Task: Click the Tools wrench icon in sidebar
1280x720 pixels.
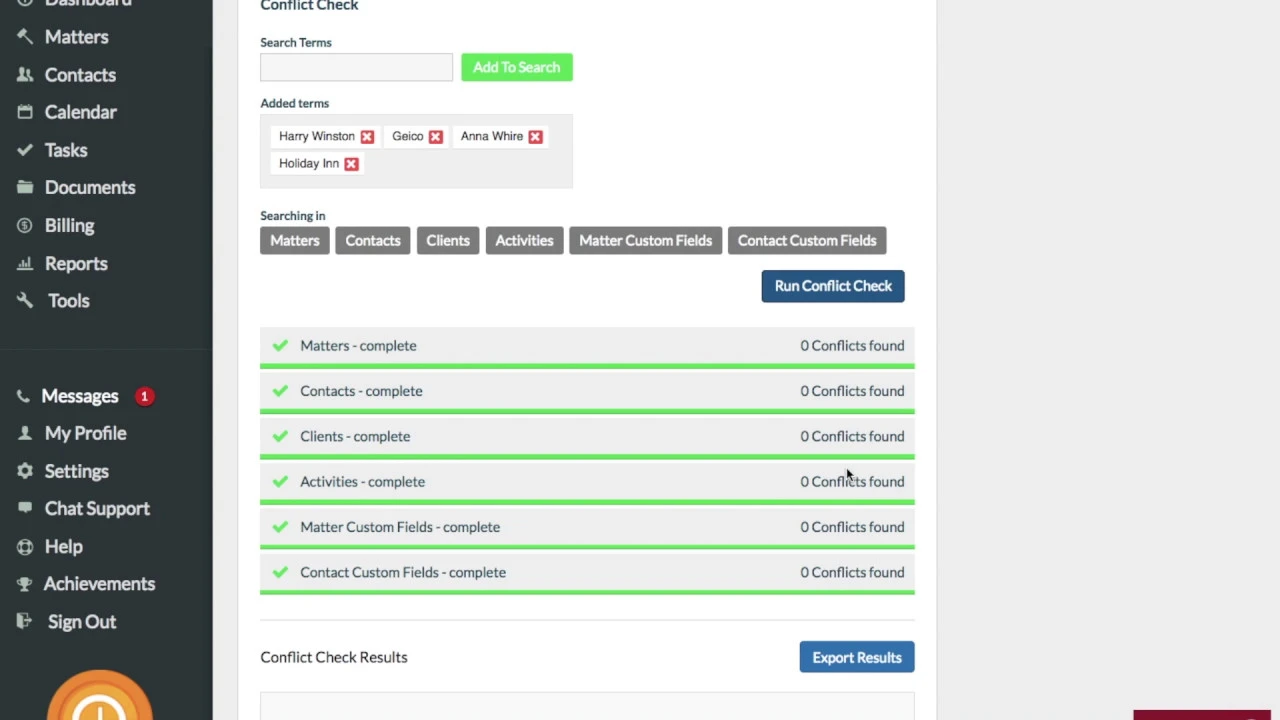Action: (x=25, y=300)
